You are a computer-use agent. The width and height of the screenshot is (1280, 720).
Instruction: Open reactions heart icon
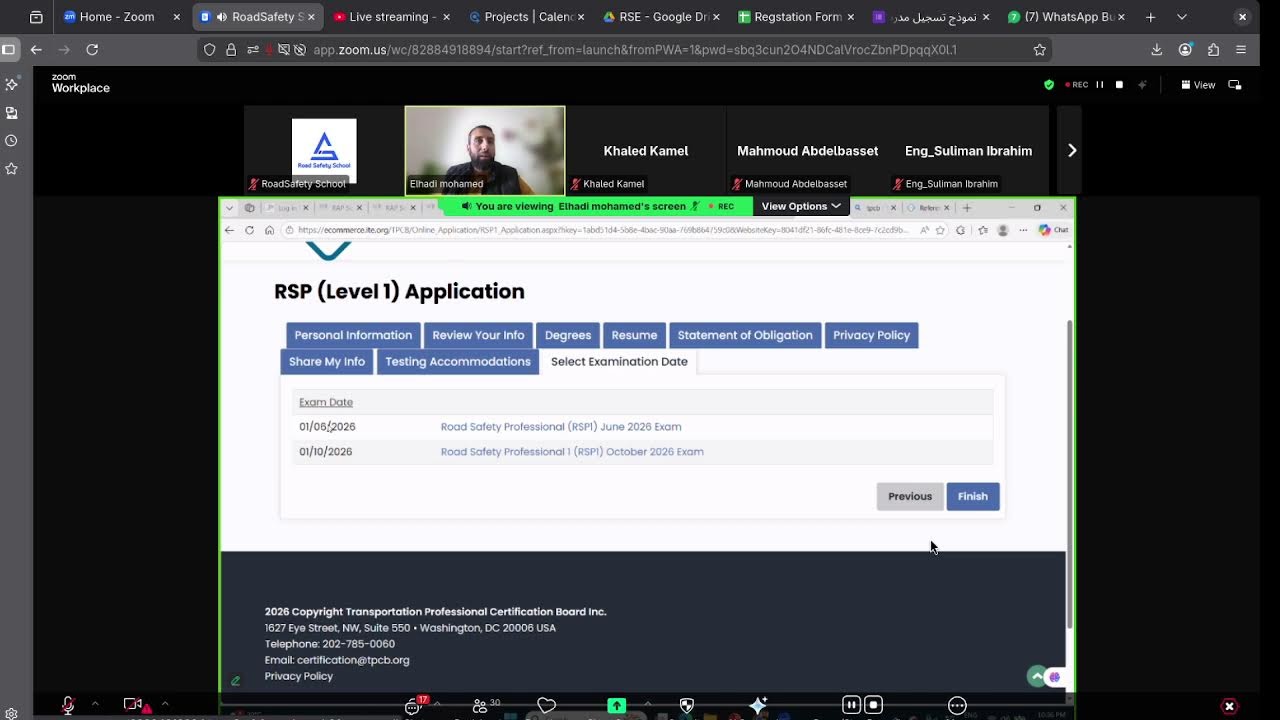point(546,705)
